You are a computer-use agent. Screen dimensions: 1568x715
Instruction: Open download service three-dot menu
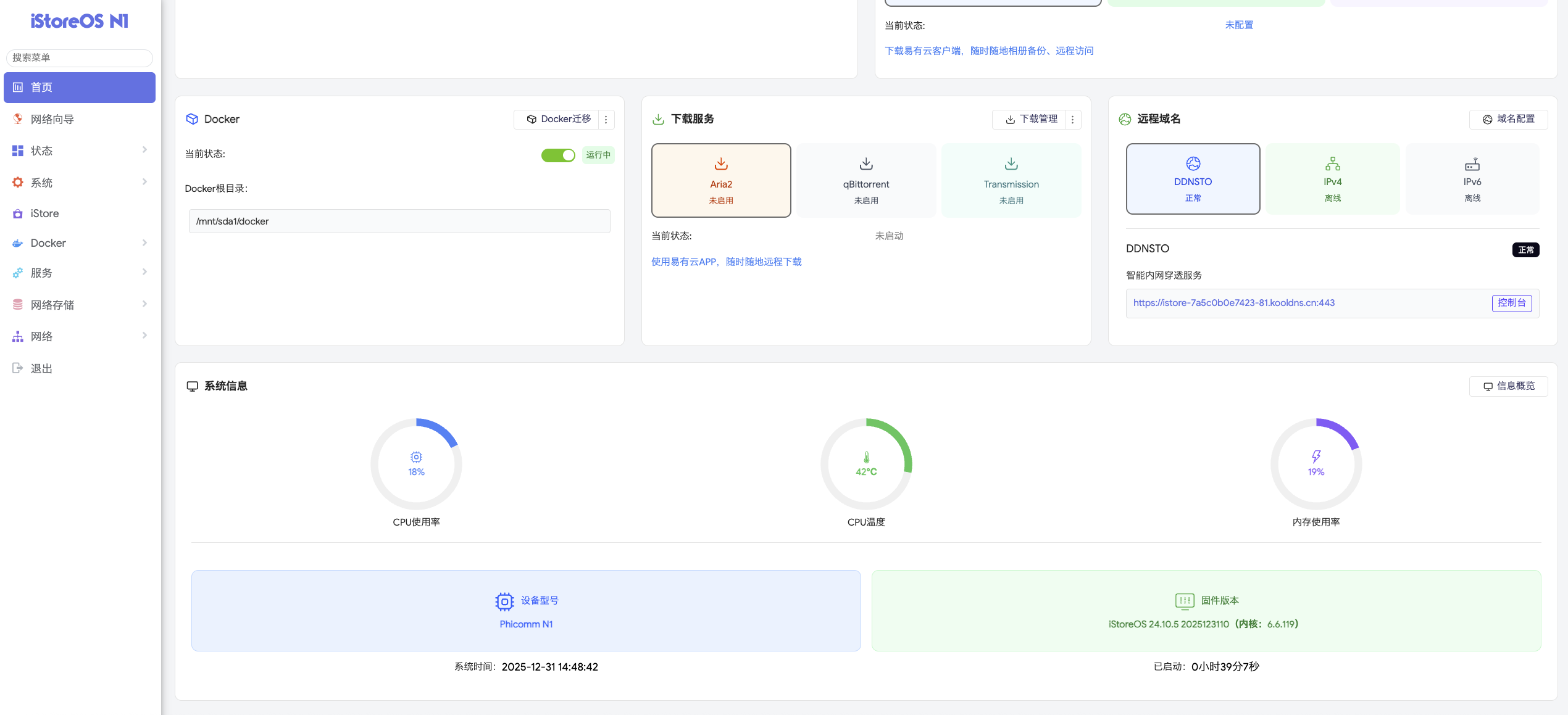(1072, 120)
